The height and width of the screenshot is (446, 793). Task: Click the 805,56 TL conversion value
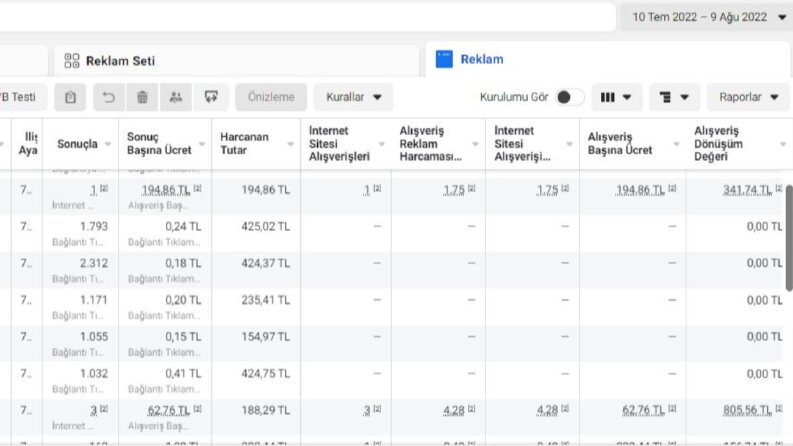[x=747, y=410]
